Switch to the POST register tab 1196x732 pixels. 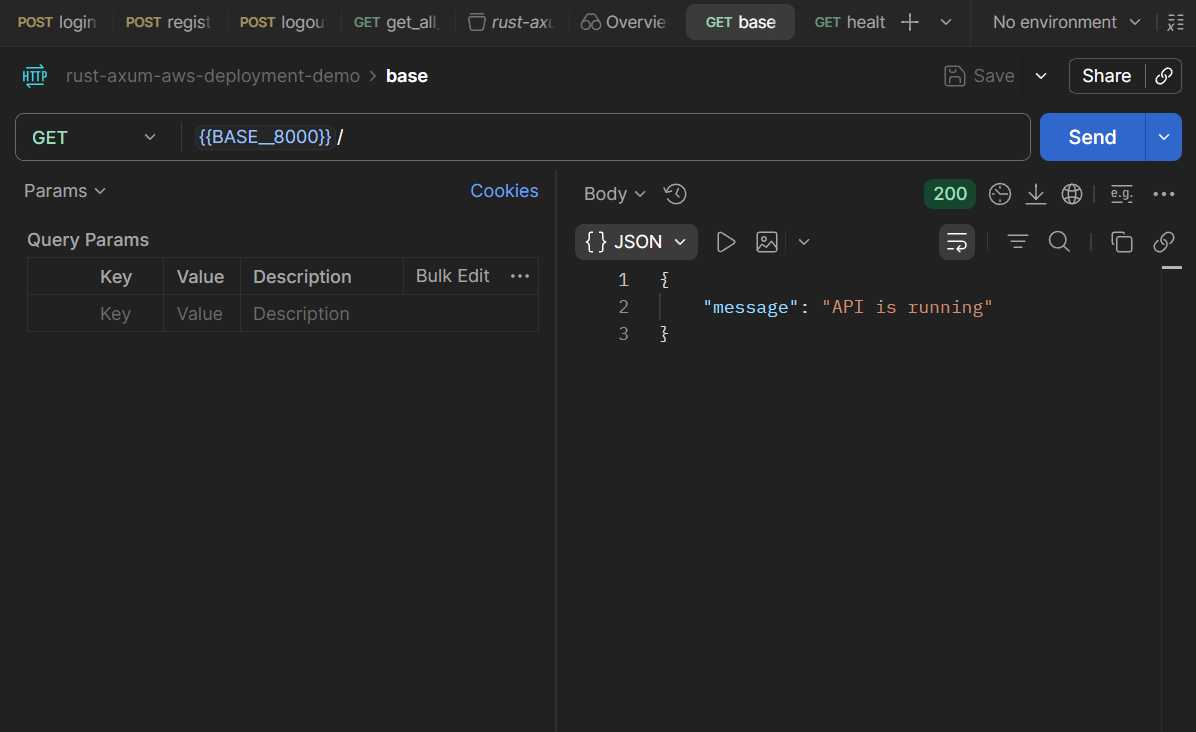click(x=169, y=22)
